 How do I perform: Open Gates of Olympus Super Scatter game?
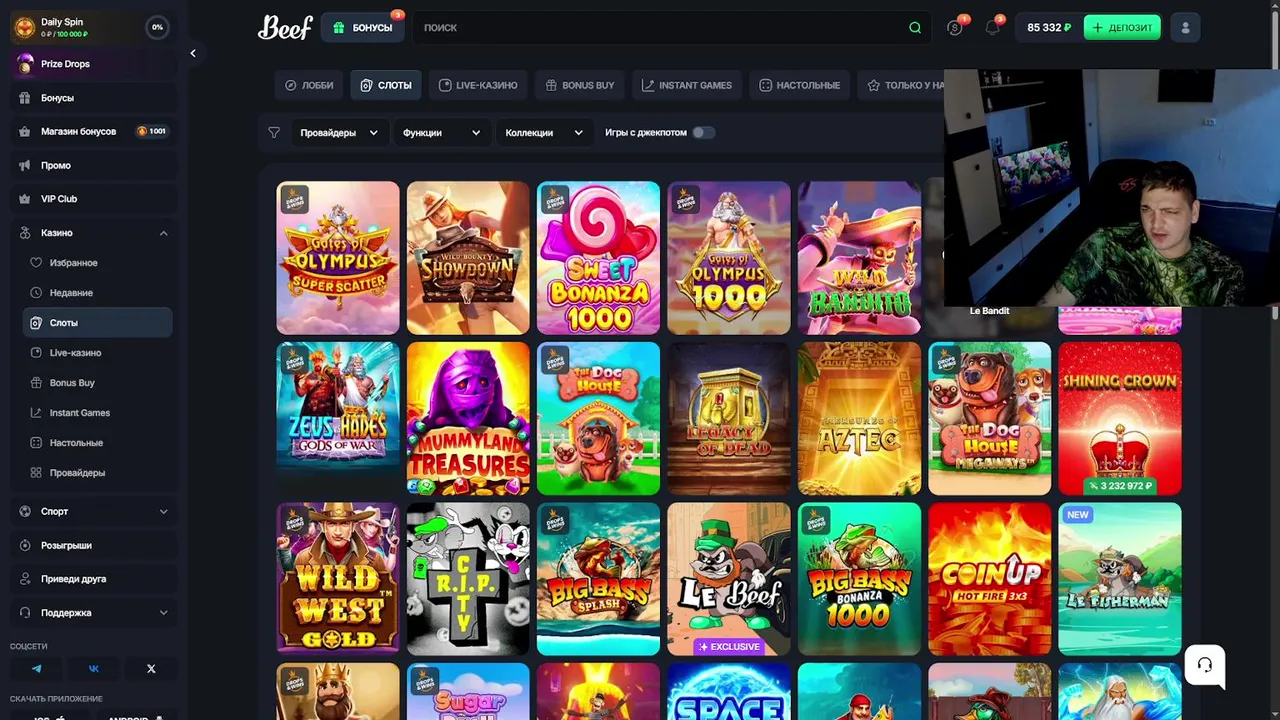[338, 258]
